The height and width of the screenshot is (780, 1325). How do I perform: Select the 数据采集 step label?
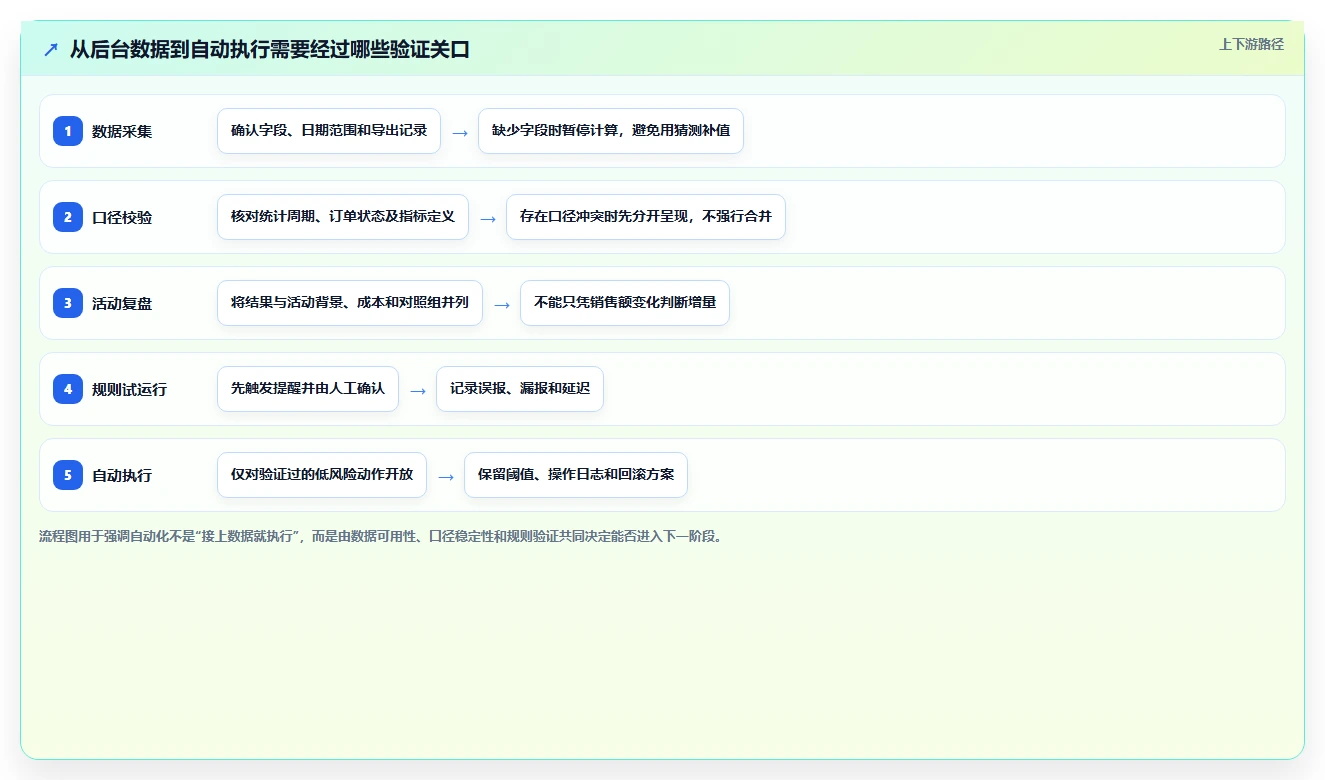122,131
